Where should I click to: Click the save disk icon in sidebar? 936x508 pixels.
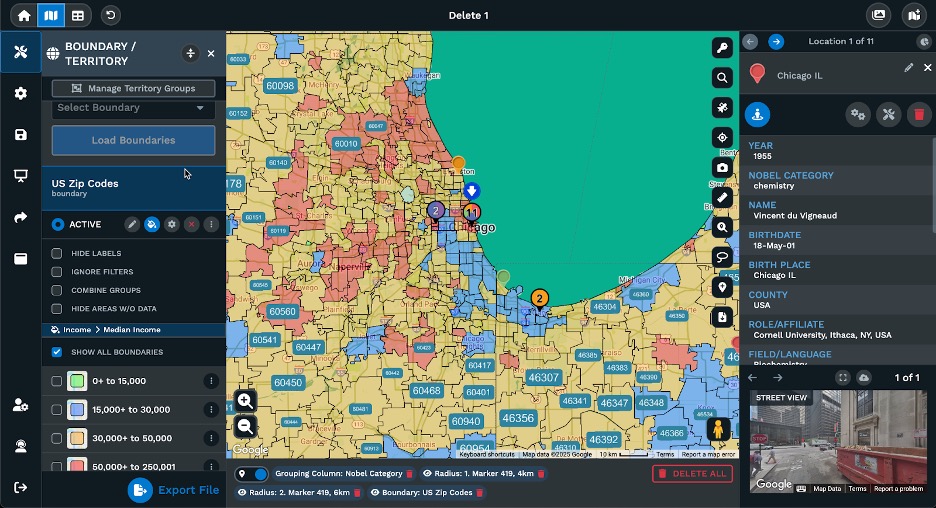(x=21, y=134)
